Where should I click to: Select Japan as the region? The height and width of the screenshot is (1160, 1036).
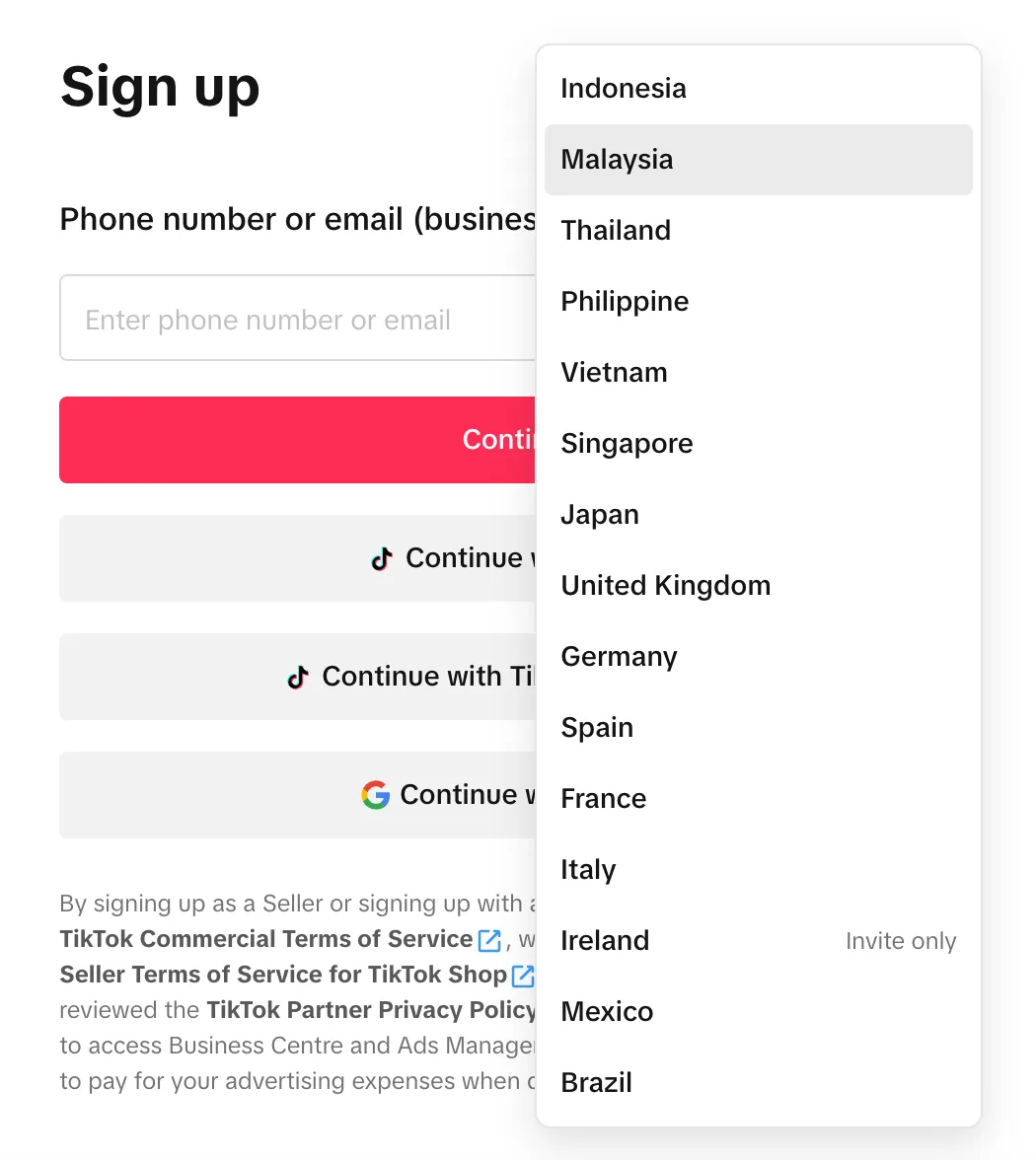click(600, 515)
